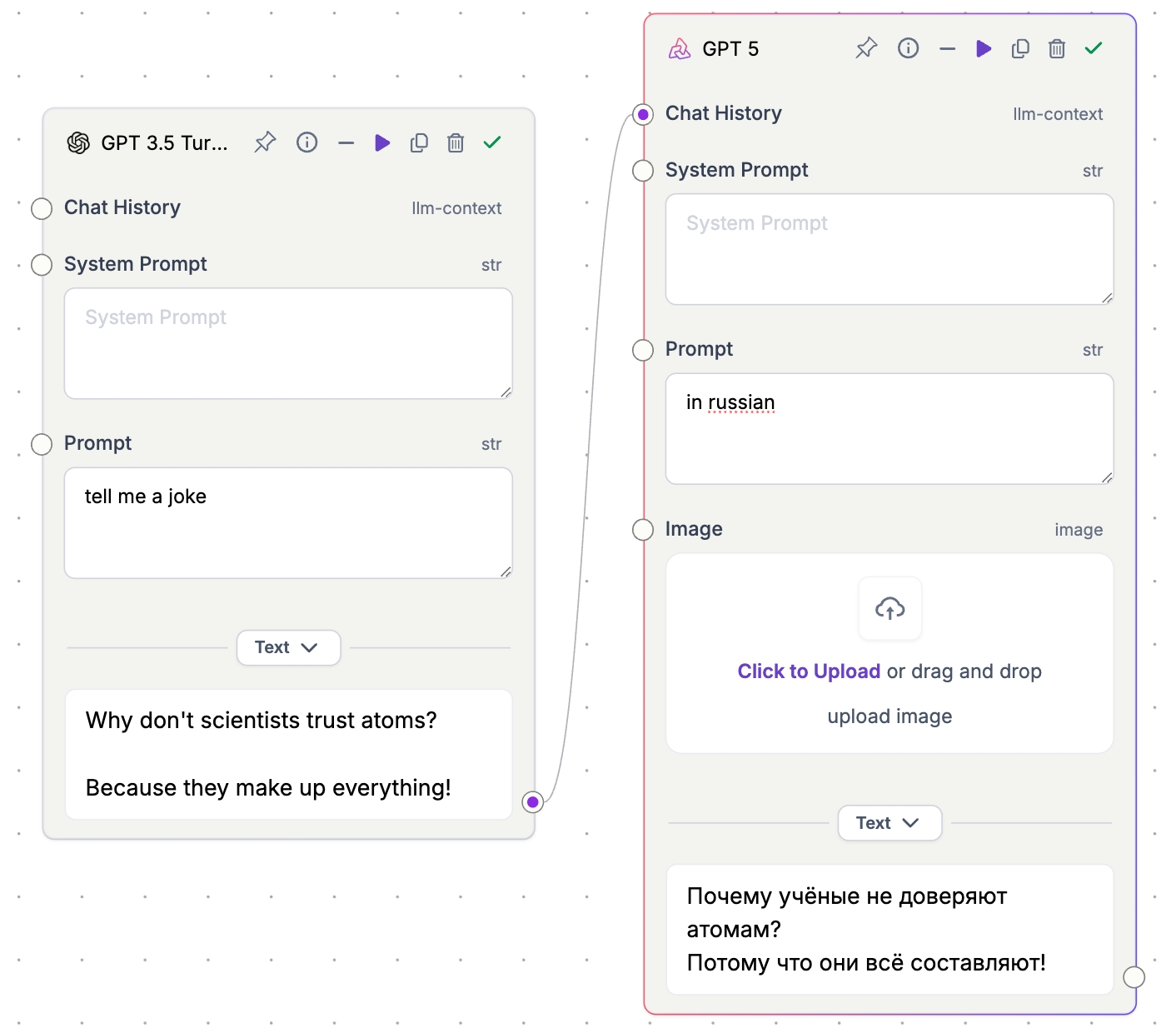The image size is (1176, 1033).
Task: Select the Image input port on GPT 5
Action: tap(643, 530)
